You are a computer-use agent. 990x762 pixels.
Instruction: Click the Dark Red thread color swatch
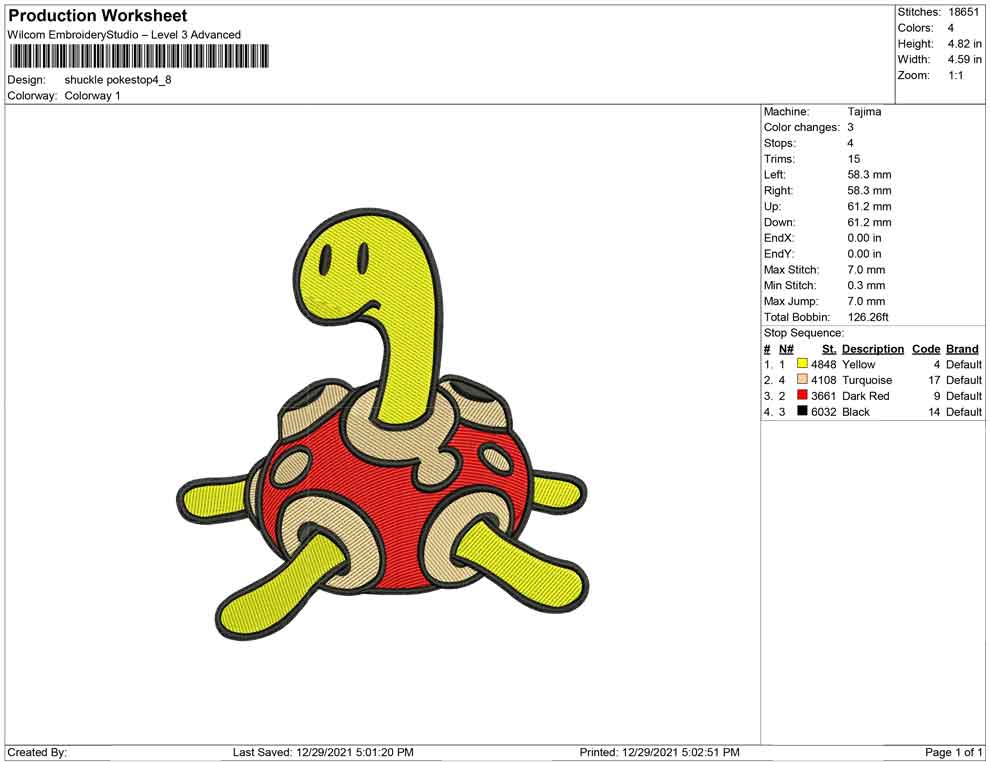tap(802, 395)
